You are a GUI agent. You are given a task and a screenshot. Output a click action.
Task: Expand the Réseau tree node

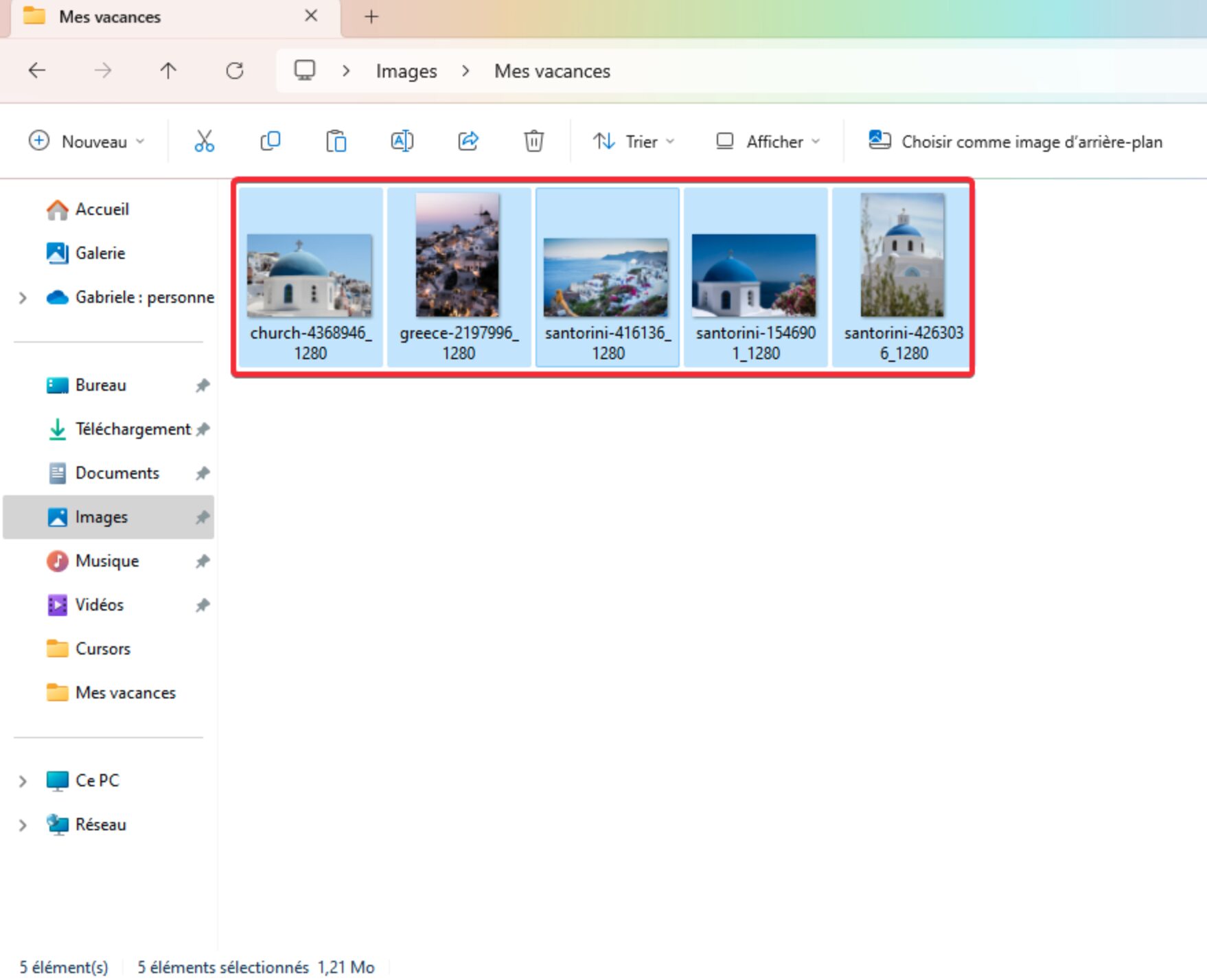23,825
